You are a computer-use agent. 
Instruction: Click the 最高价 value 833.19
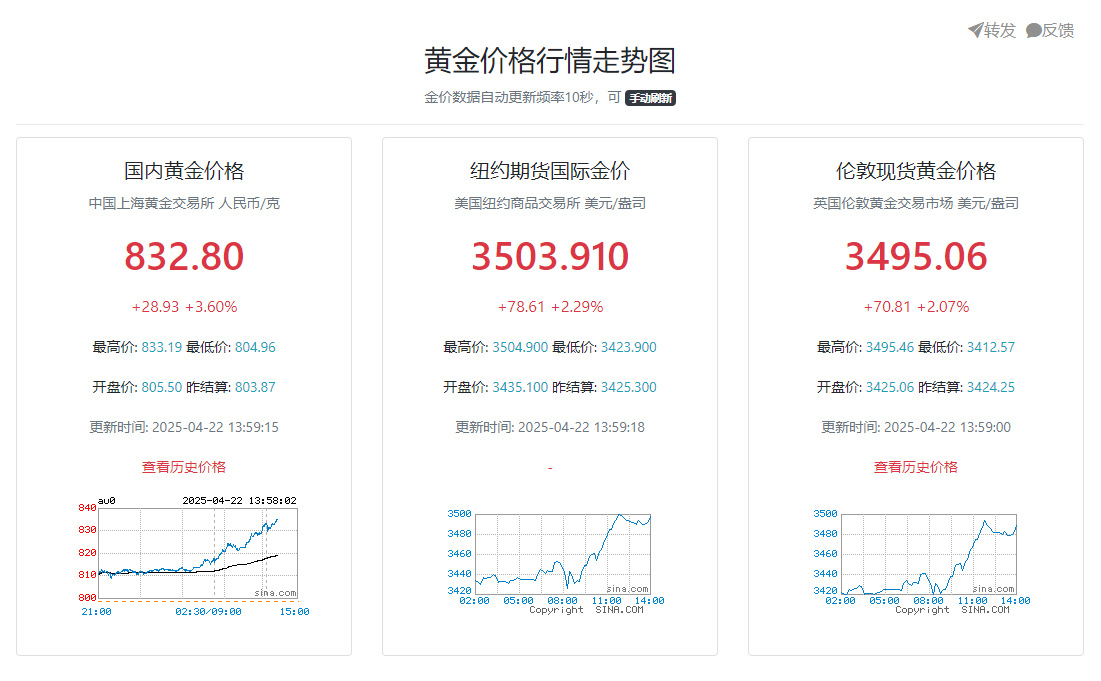(x=161, y=347)
